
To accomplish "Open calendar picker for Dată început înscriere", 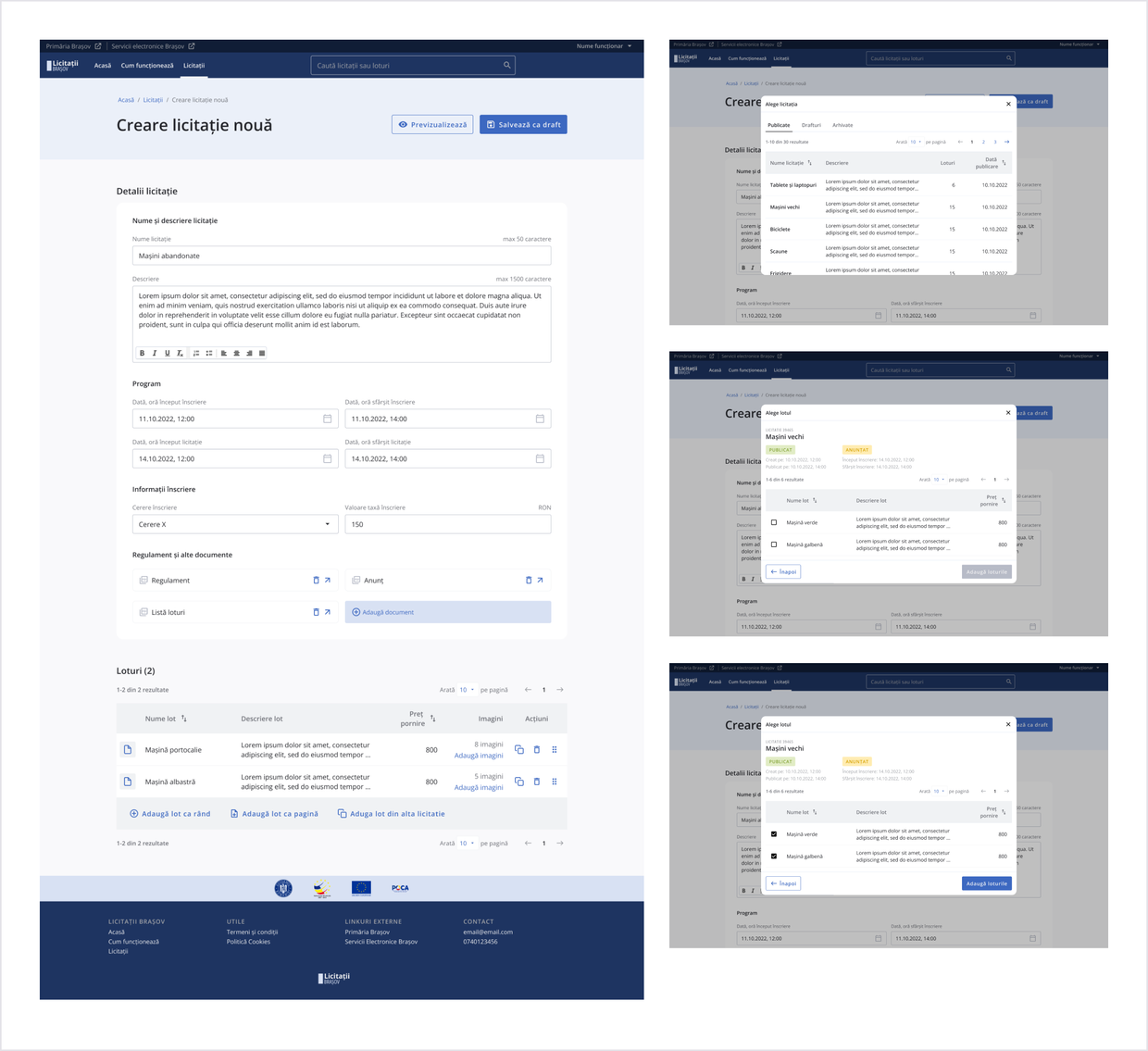I will pos(326,419).
